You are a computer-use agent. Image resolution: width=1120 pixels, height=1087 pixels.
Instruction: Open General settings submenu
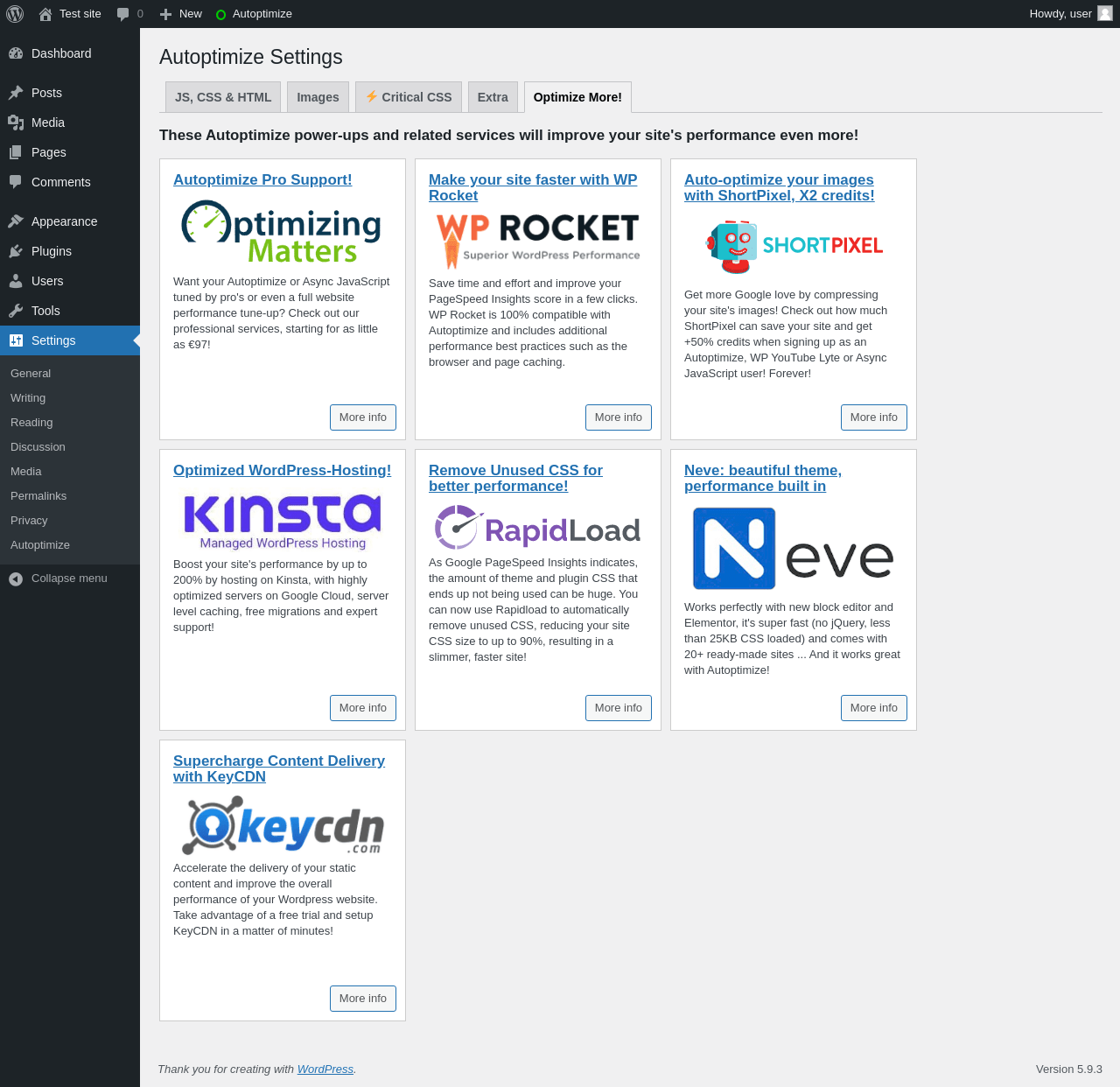pyautogui.click(x=31, y=374)
